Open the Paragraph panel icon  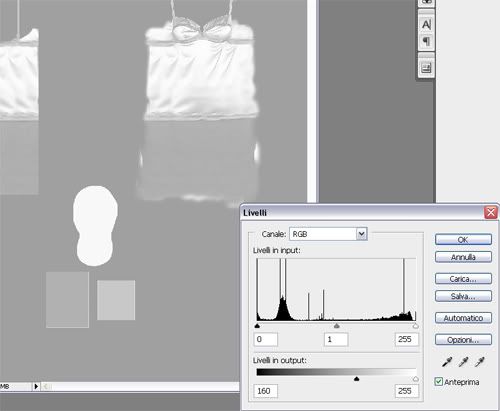pyautogui.click(x=426, y=41)
